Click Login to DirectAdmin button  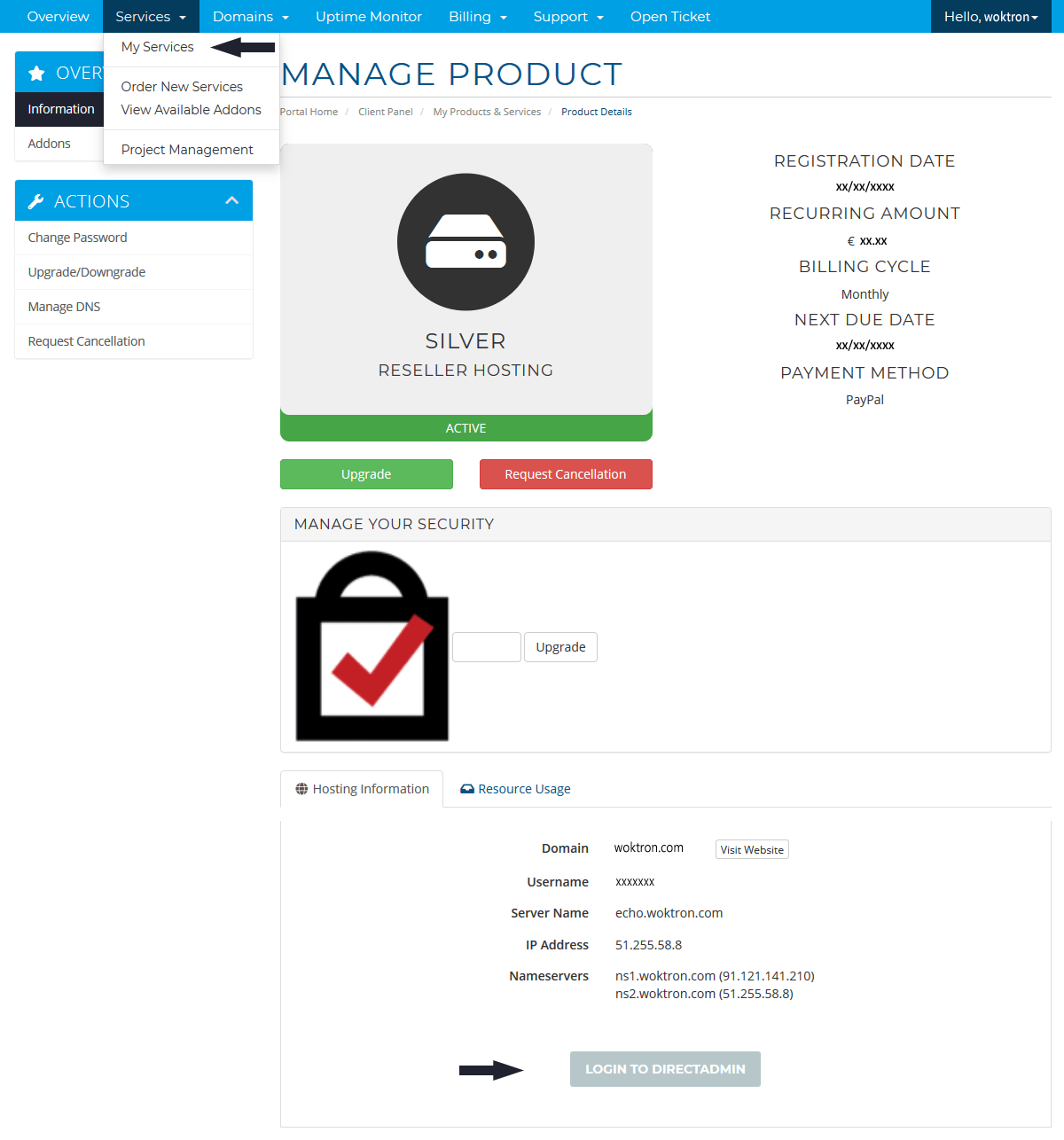pos(665,1069)
